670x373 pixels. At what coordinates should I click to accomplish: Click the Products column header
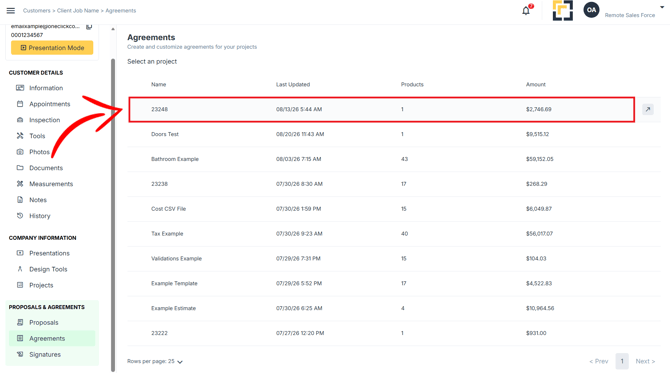412,85
